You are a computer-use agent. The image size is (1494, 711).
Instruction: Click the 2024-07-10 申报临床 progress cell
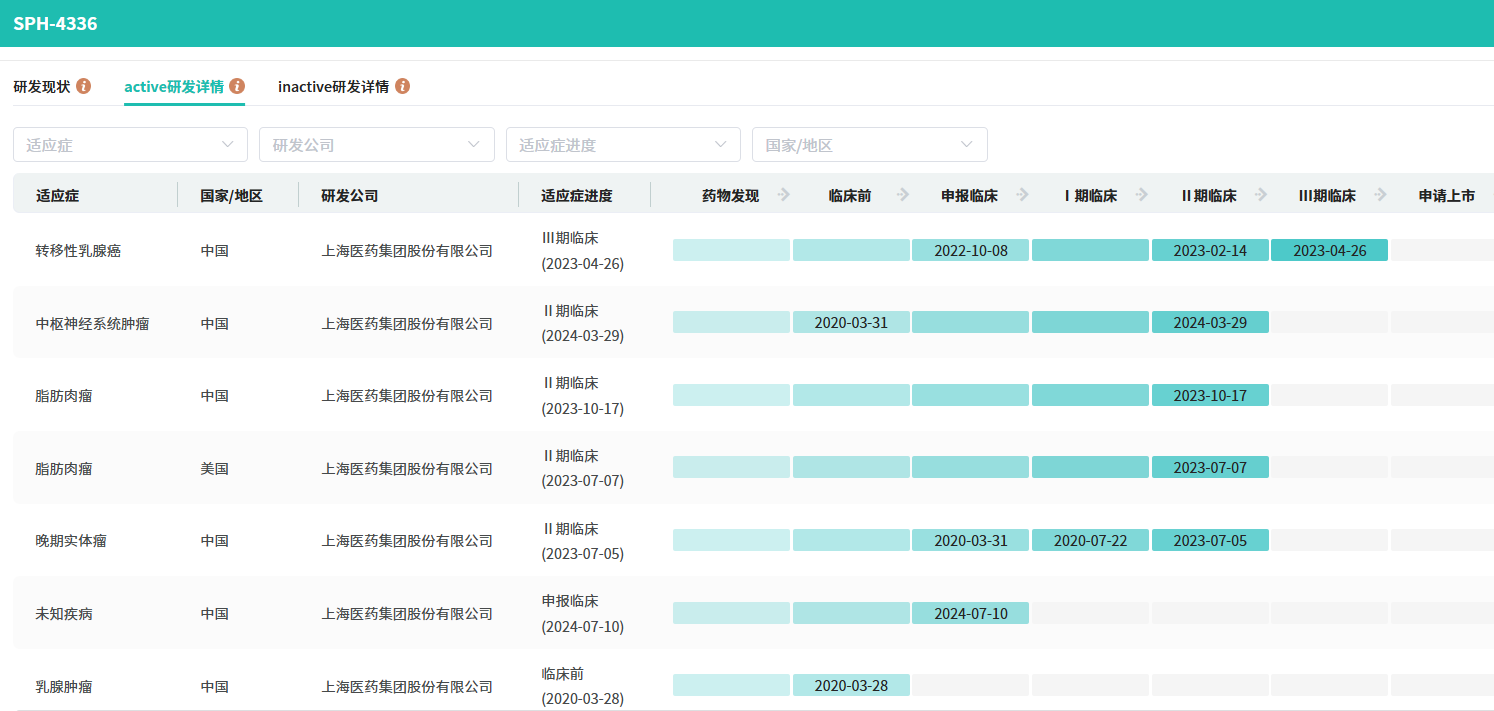[x=970, y=614]
